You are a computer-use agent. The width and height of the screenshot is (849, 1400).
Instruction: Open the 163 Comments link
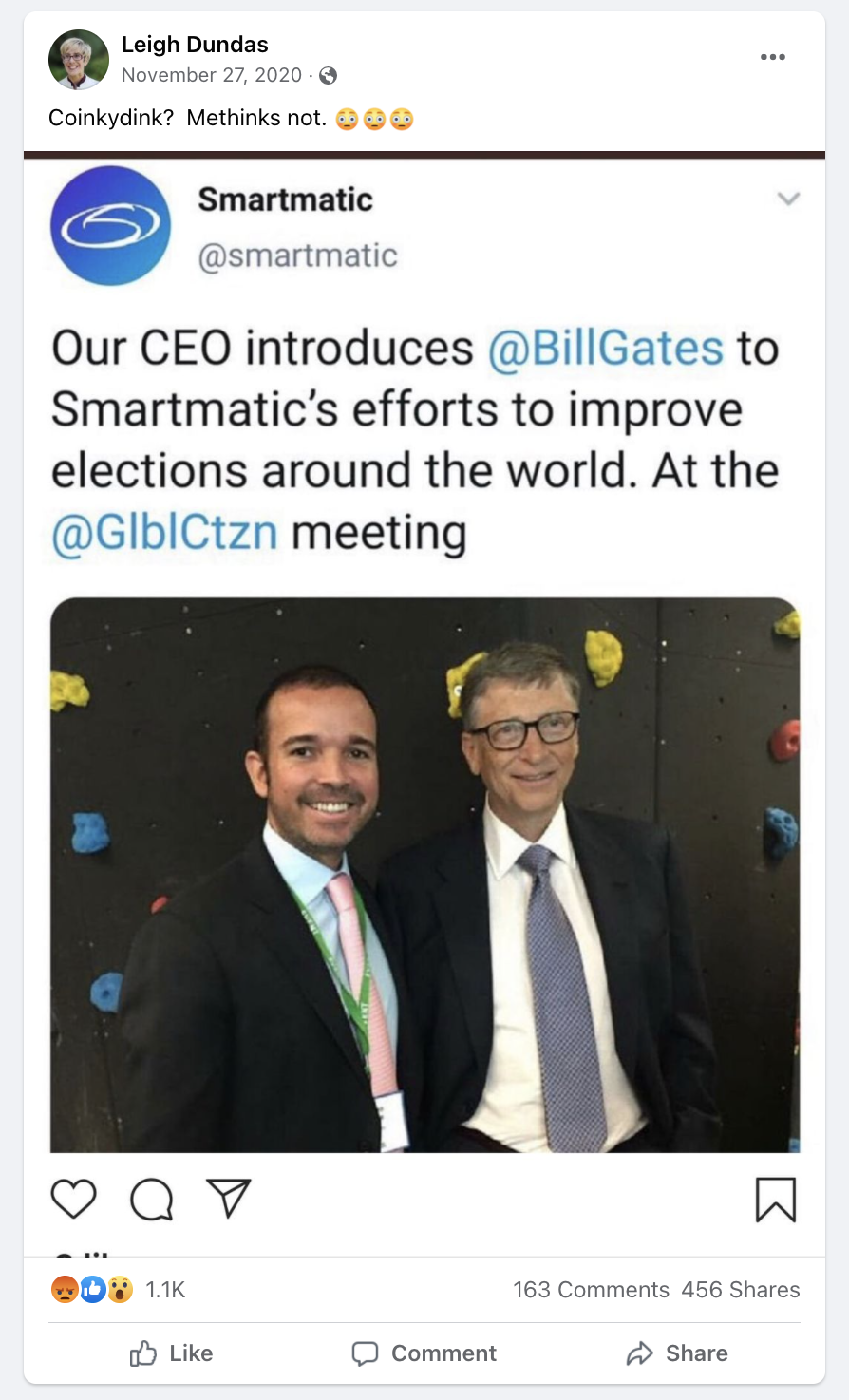591,1289
